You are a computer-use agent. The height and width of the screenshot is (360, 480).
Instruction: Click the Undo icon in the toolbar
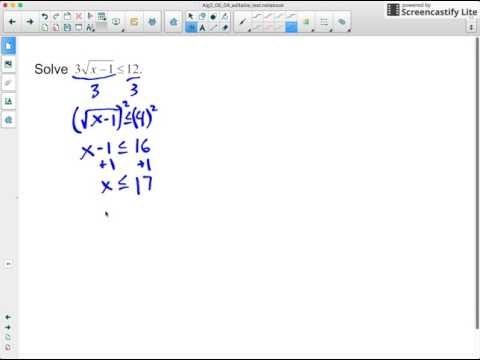[x=45, y=16]
